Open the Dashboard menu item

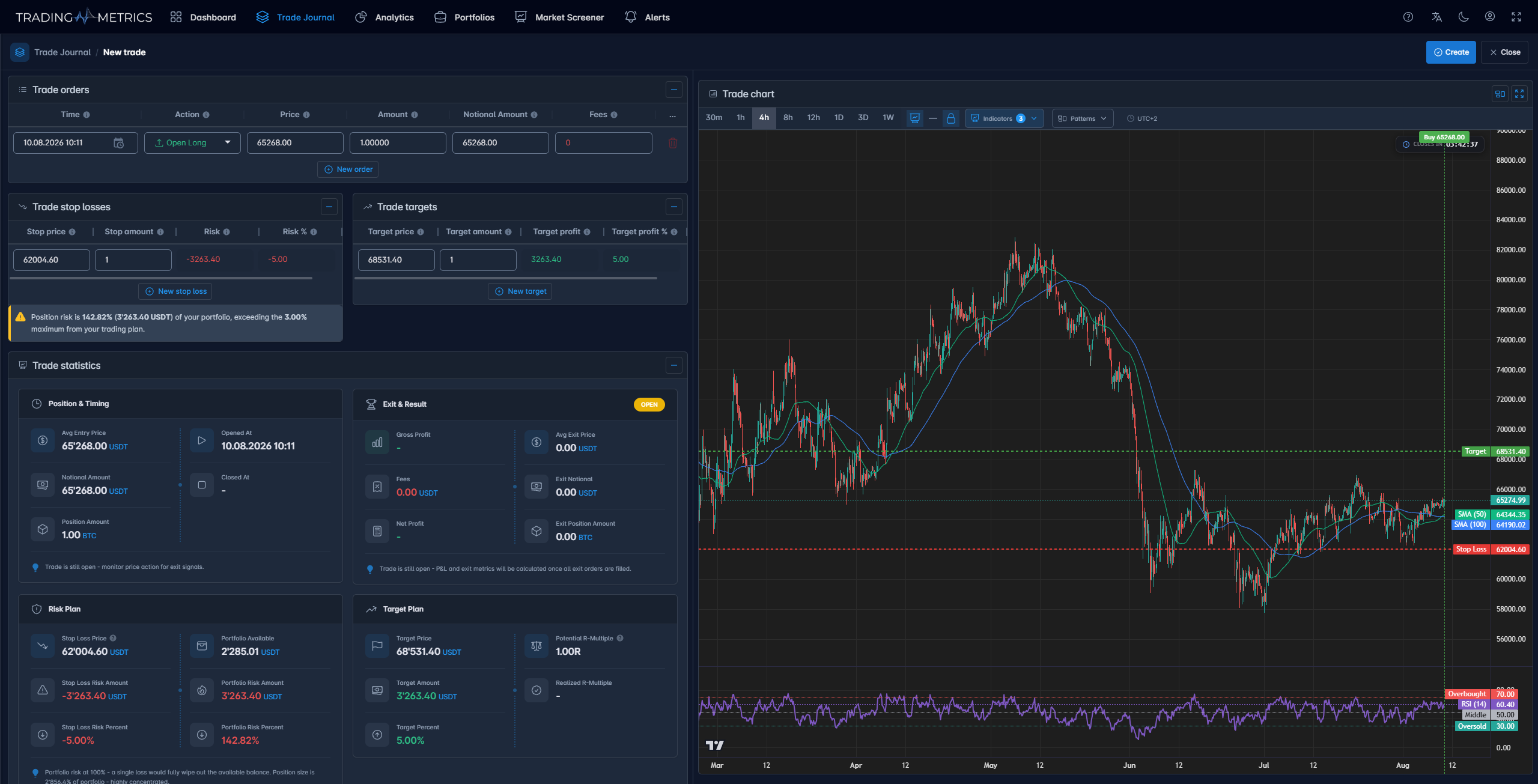203,17
